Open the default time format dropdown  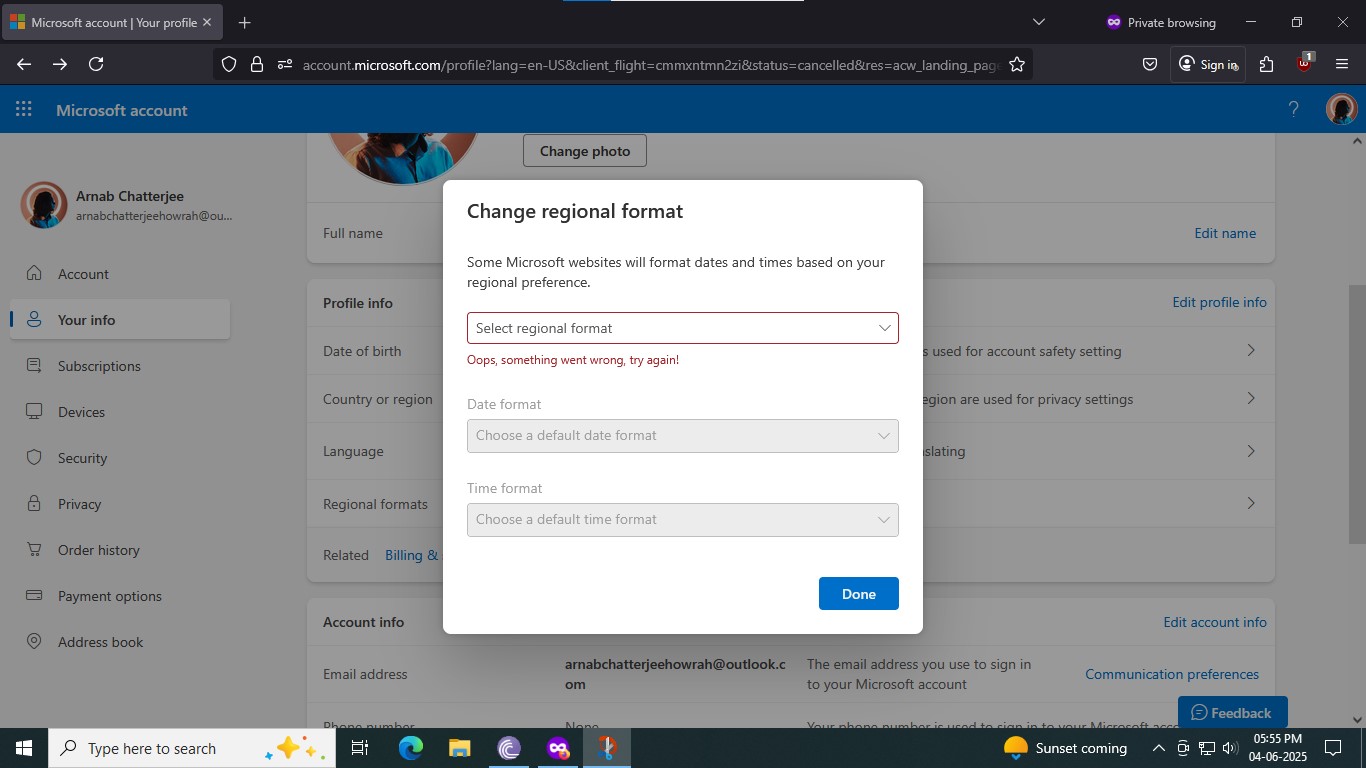click(682, 519)
